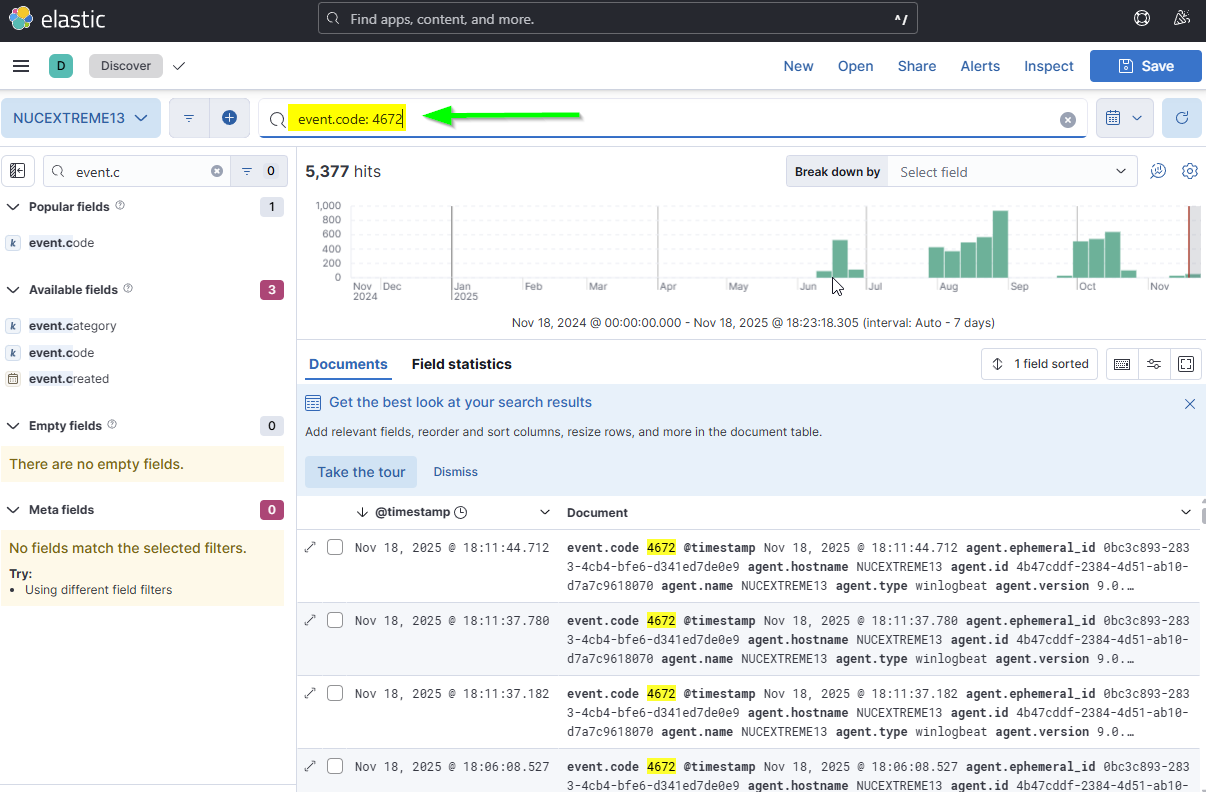
Task: Click the refresh query button
Action: tap(1182, 118)
